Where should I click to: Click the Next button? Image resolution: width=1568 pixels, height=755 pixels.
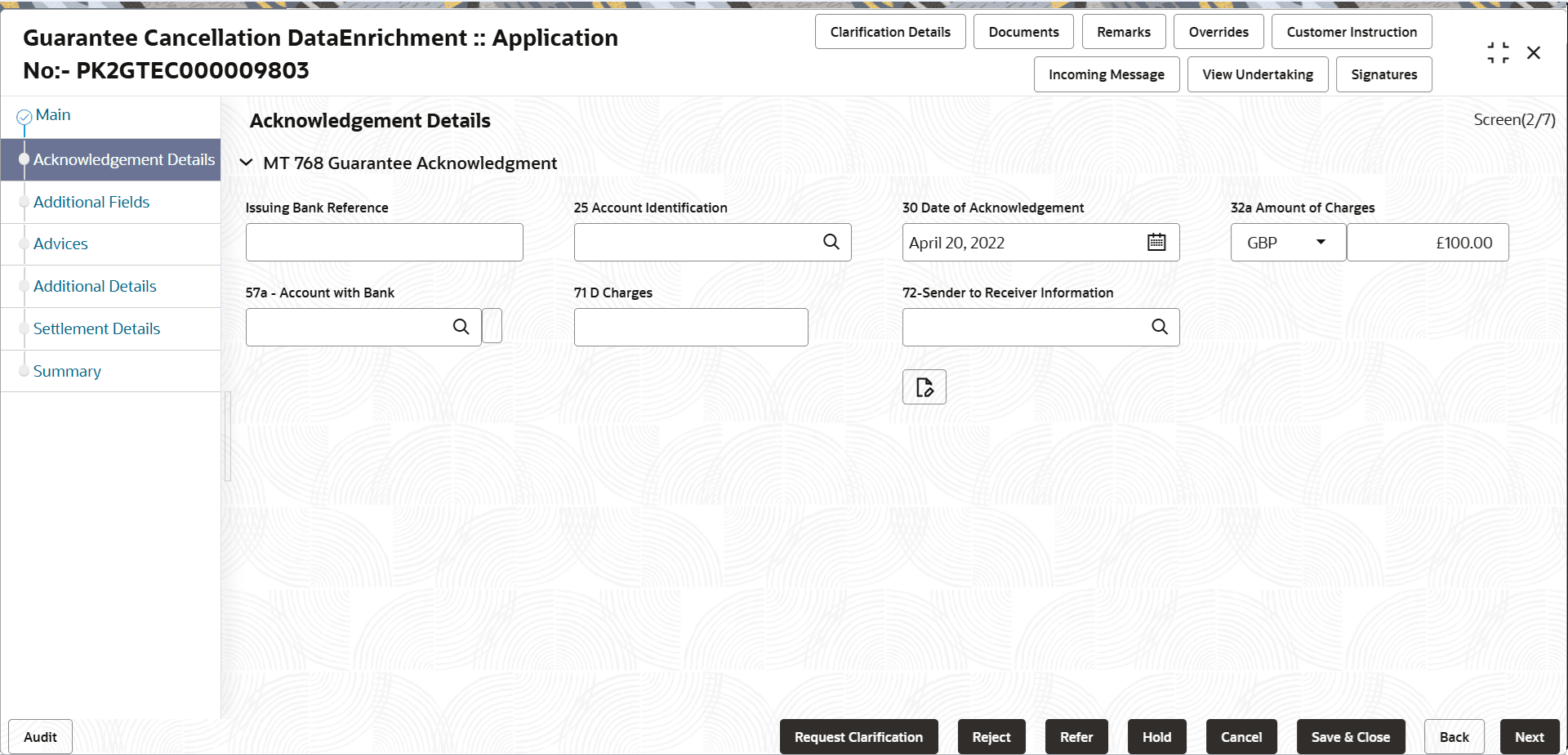(1530, 736)
